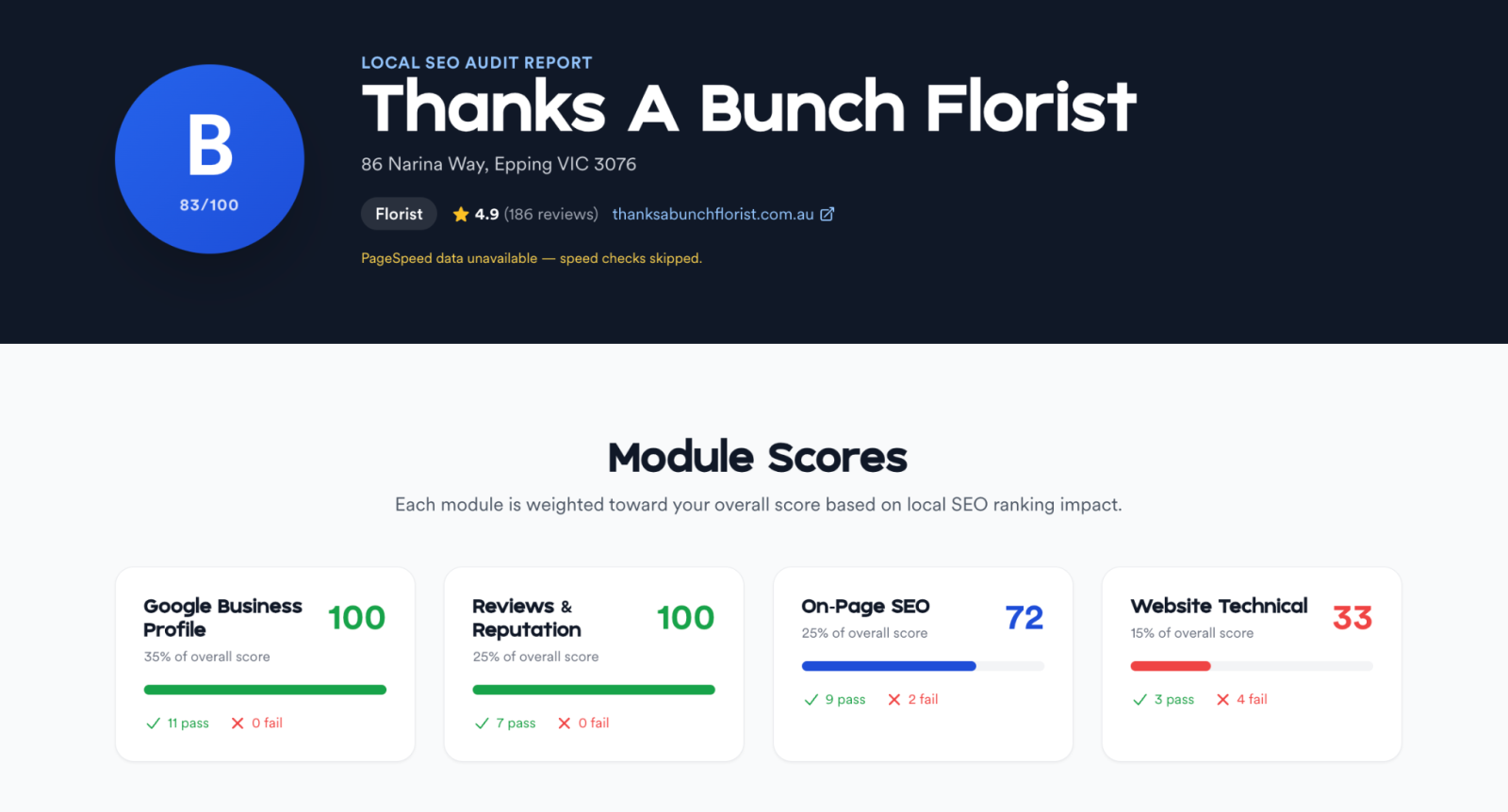Image resolution: width=1508 pixels, height=812 pixels.
Task: Click the module weighting description sentence
Action: [x=759, y=505]
